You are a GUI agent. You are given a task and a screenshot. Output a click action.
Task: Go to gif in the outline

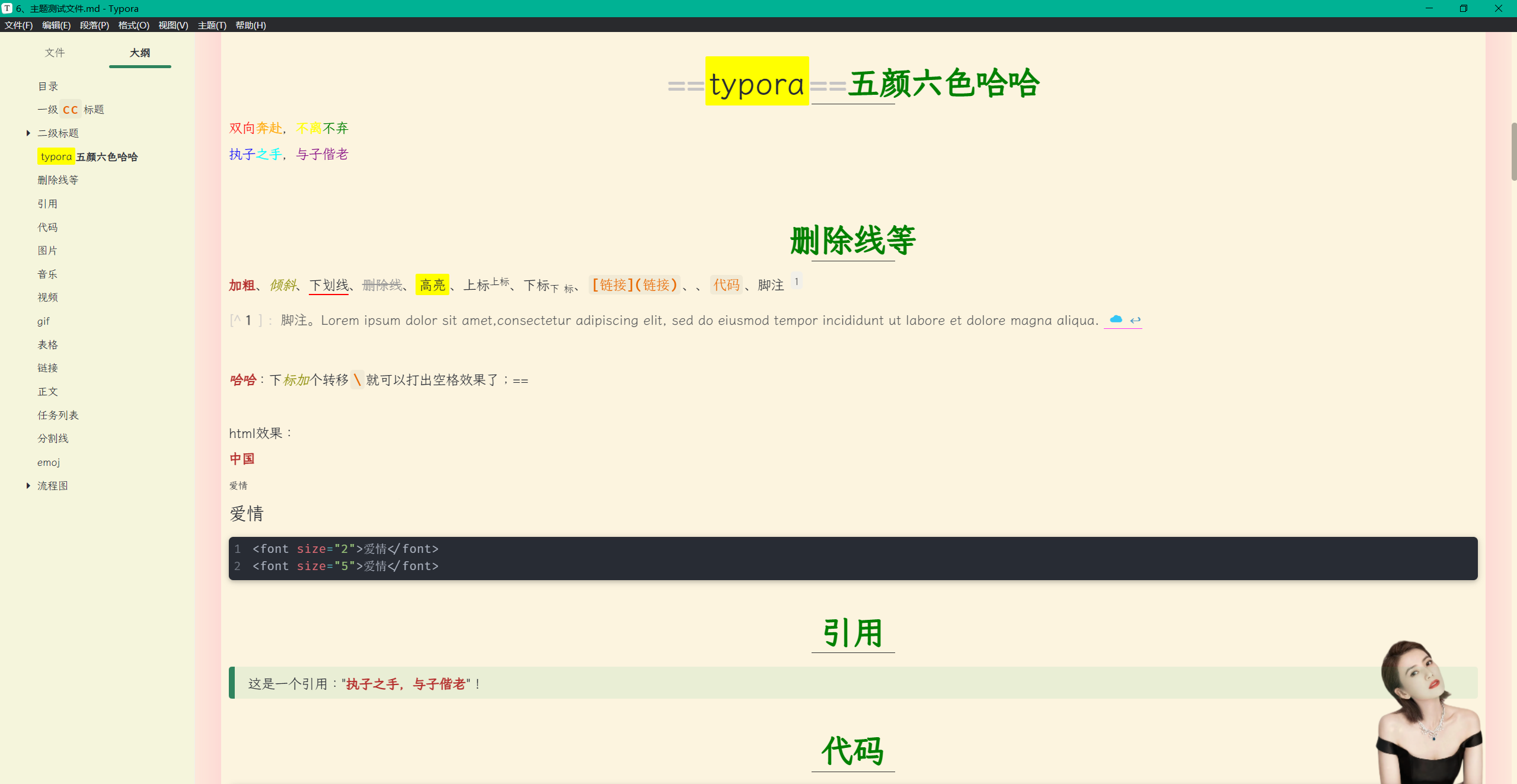[43, 321]
